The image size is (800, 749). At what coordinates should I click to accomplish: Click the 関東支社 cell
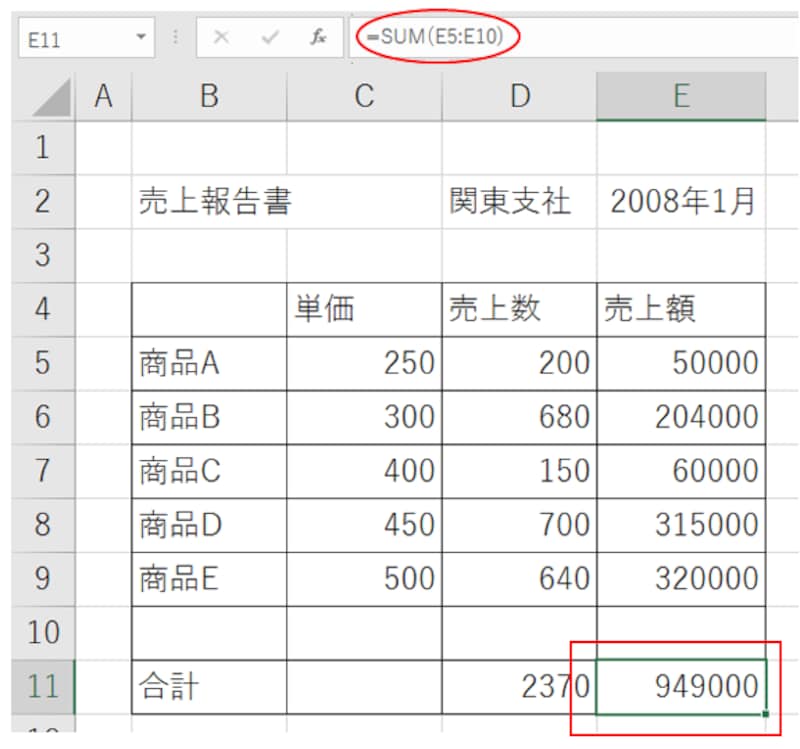[520, 202]
